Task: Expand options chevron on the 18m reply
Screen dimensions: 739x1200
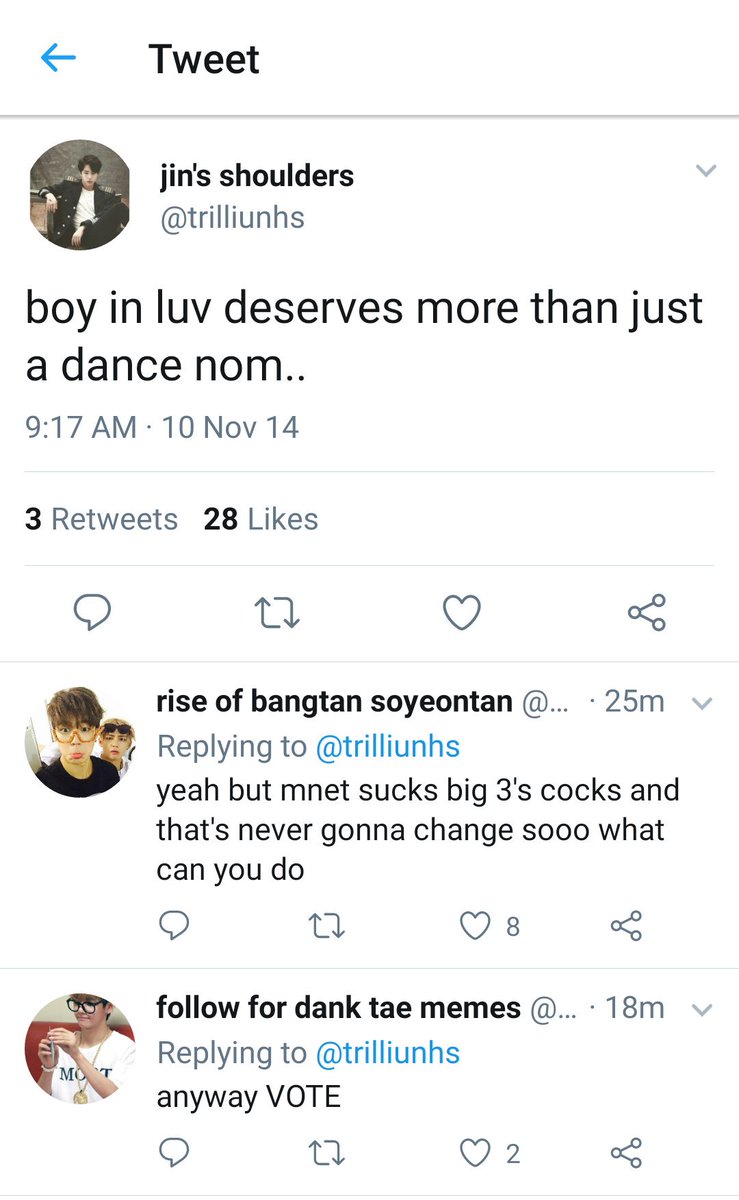Action: [702, 1010]
